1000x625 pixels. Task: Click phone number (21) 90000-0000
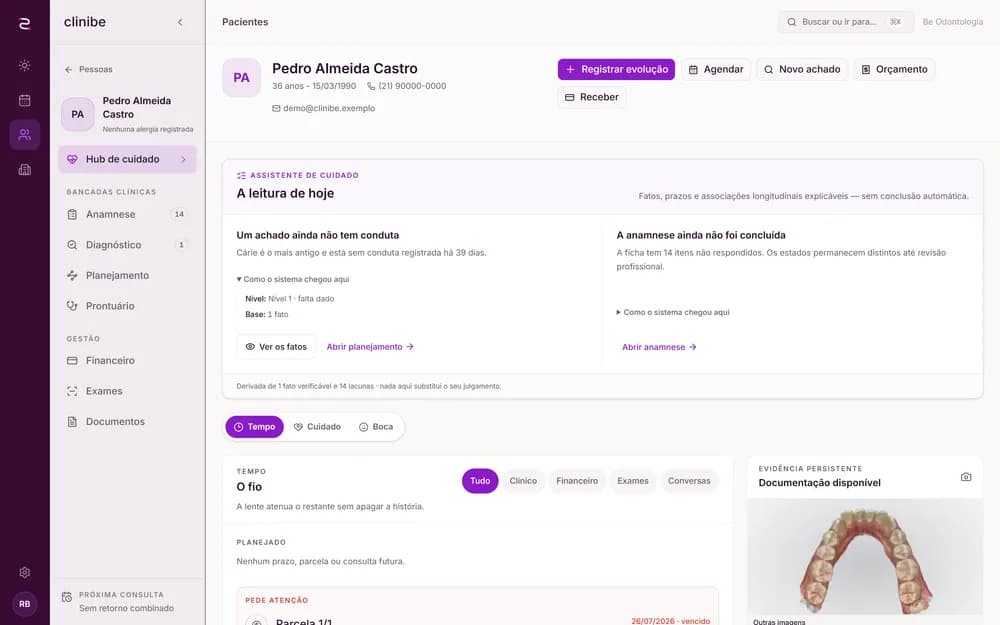[x=406, y=86]
